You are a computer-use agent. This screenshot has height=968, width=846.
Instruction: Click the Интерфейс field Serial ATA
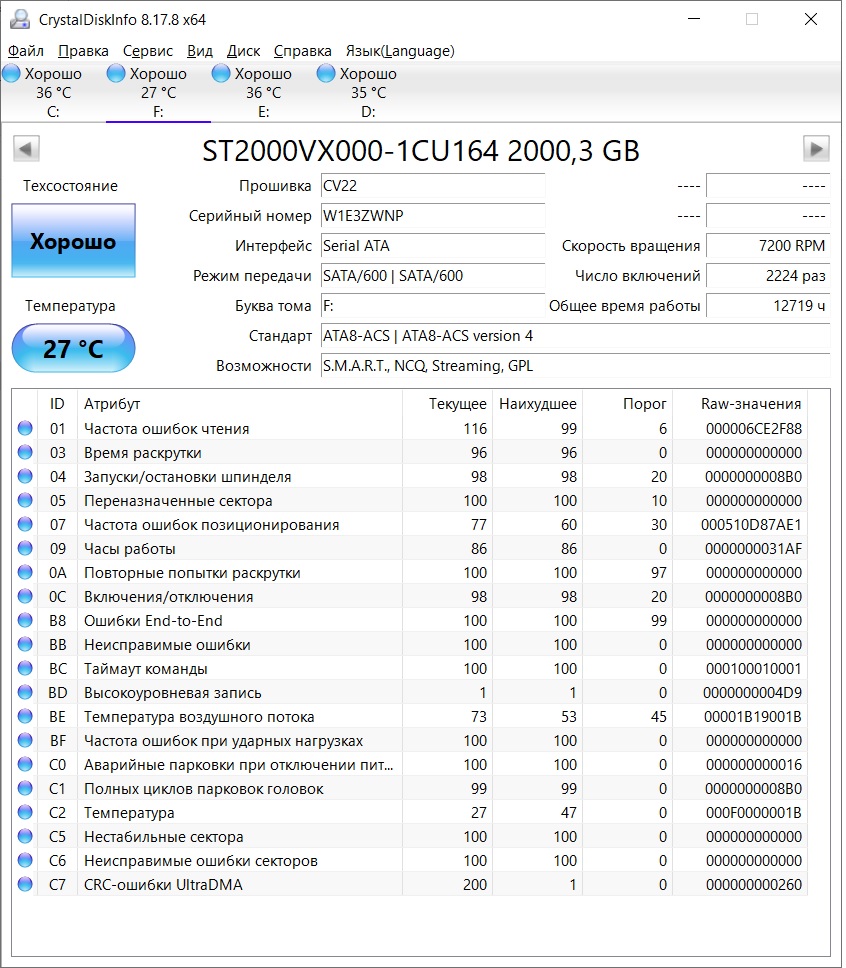click(433, 246)
